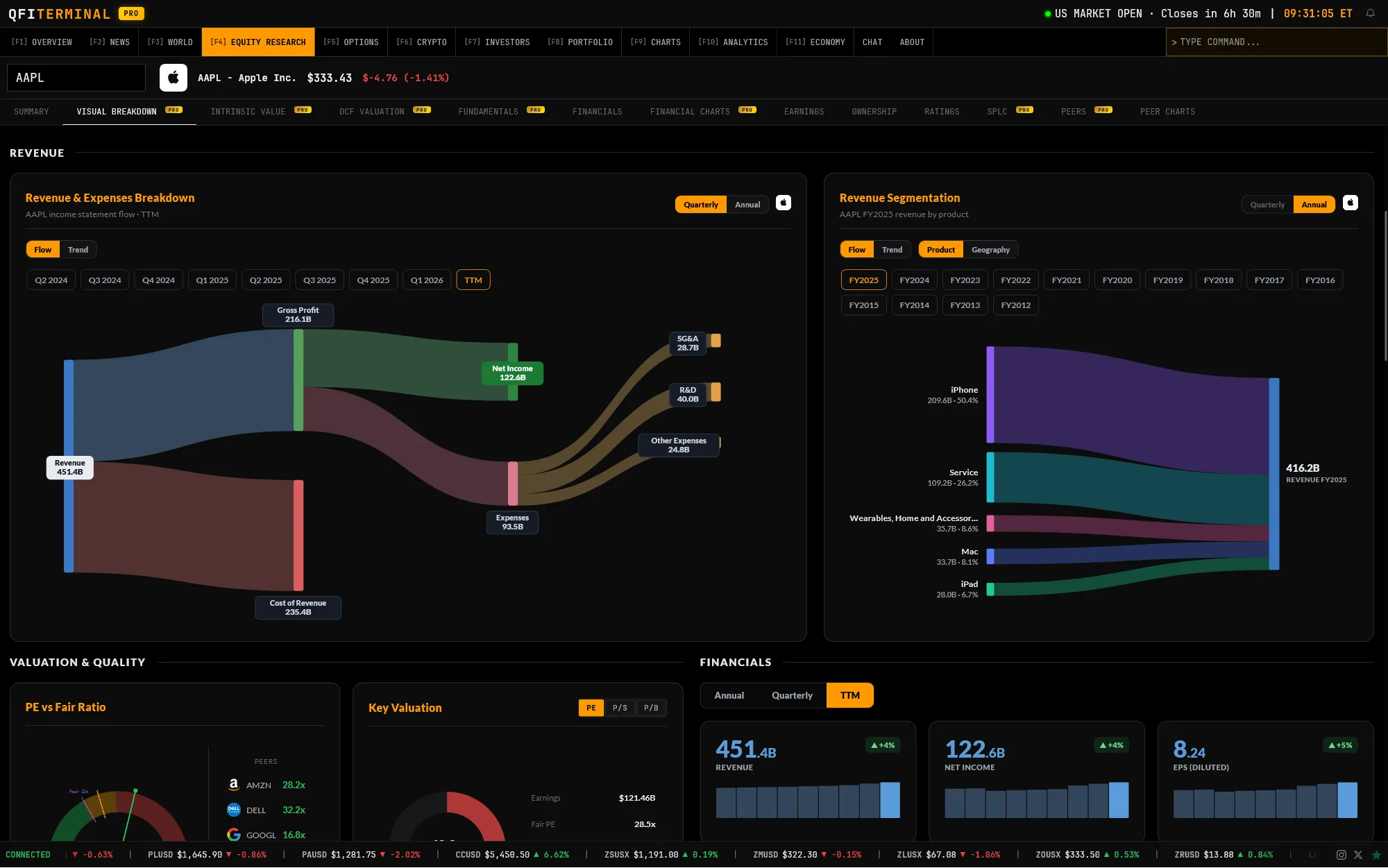Open the X social link in the ticker bar
The width and height of the screenshot is (1388, 868).
1358,855
